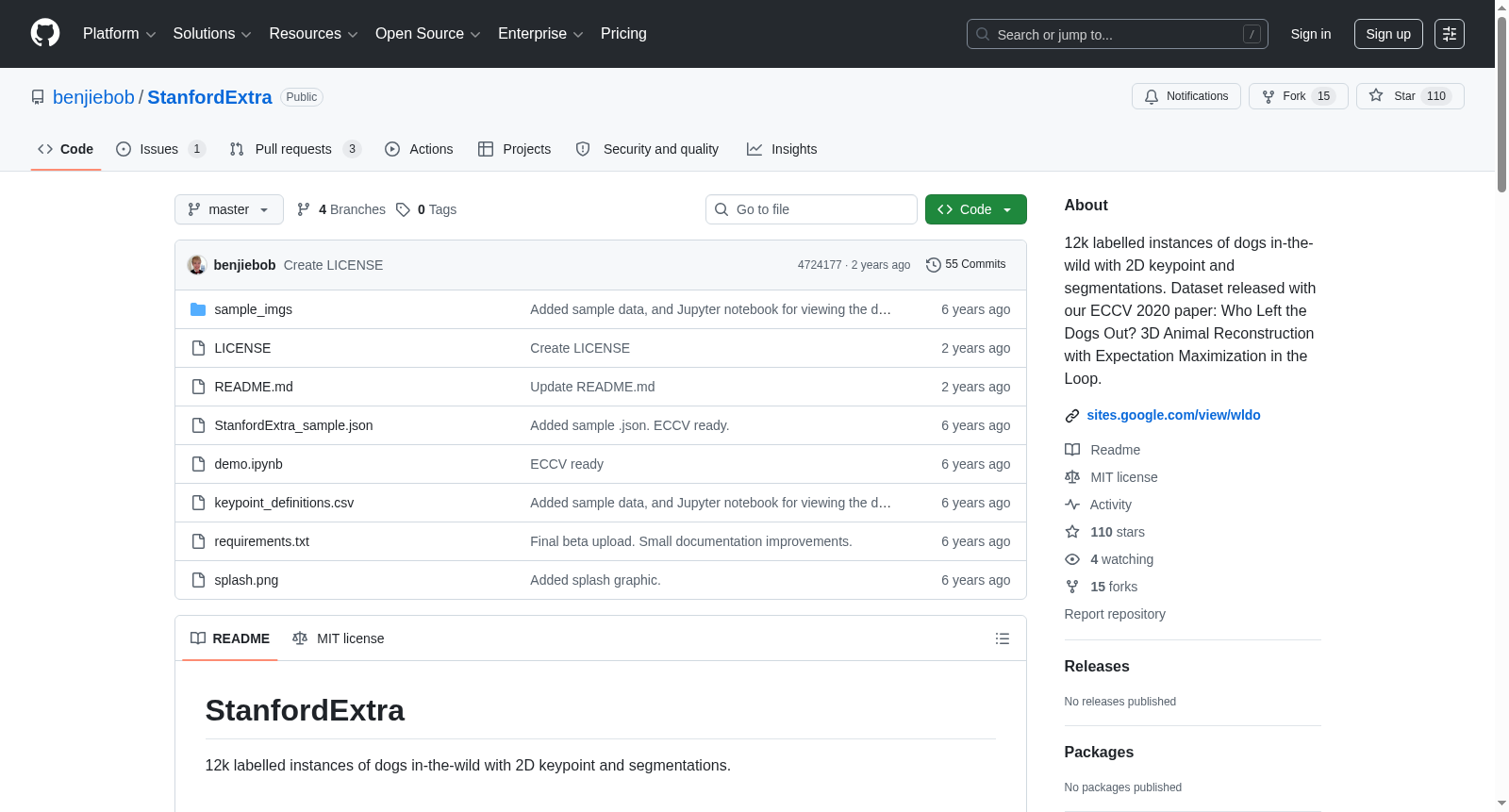
Task: Click the Readme book icon in About
Action: [1072, 450]
